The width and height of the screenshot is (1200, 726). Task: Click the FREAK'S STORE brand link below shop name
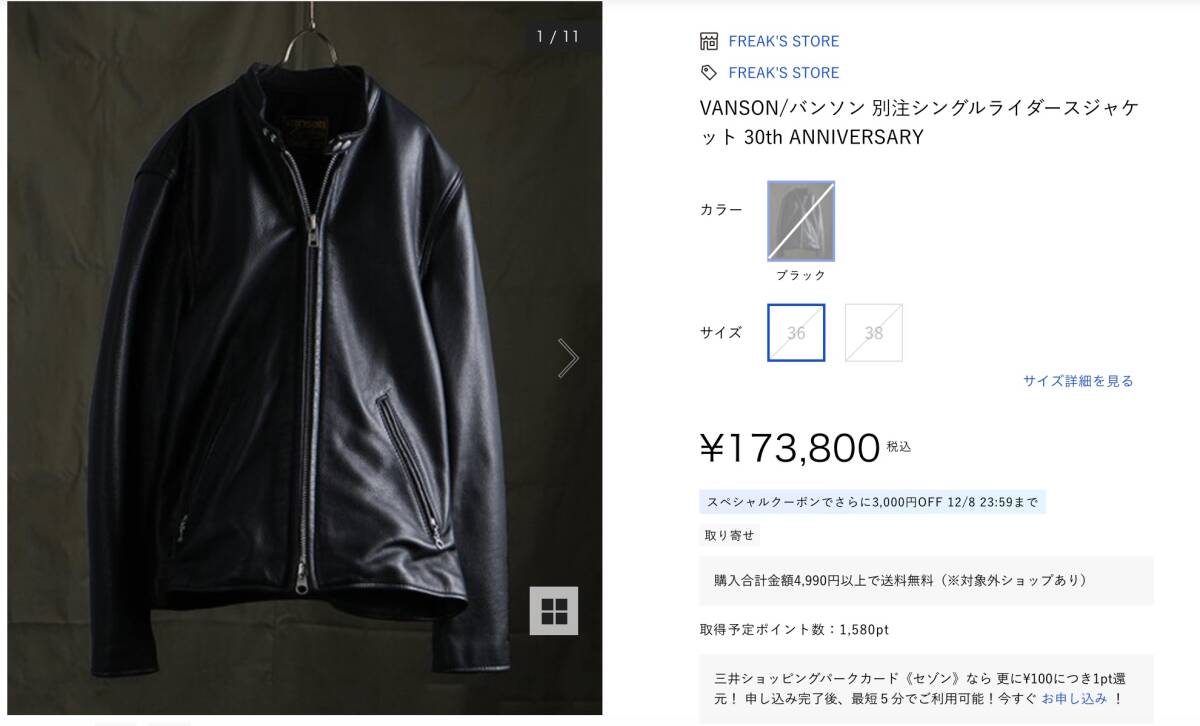click(x=785, y=72)
